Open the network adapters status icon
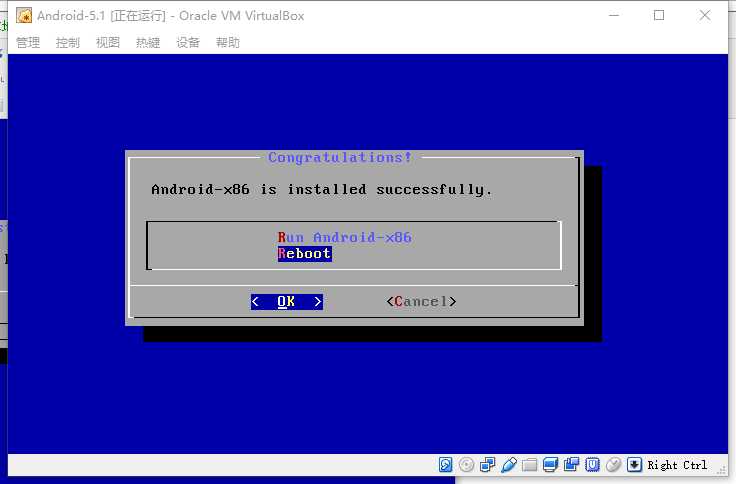 pyautogui.click(x=487, y=465)
